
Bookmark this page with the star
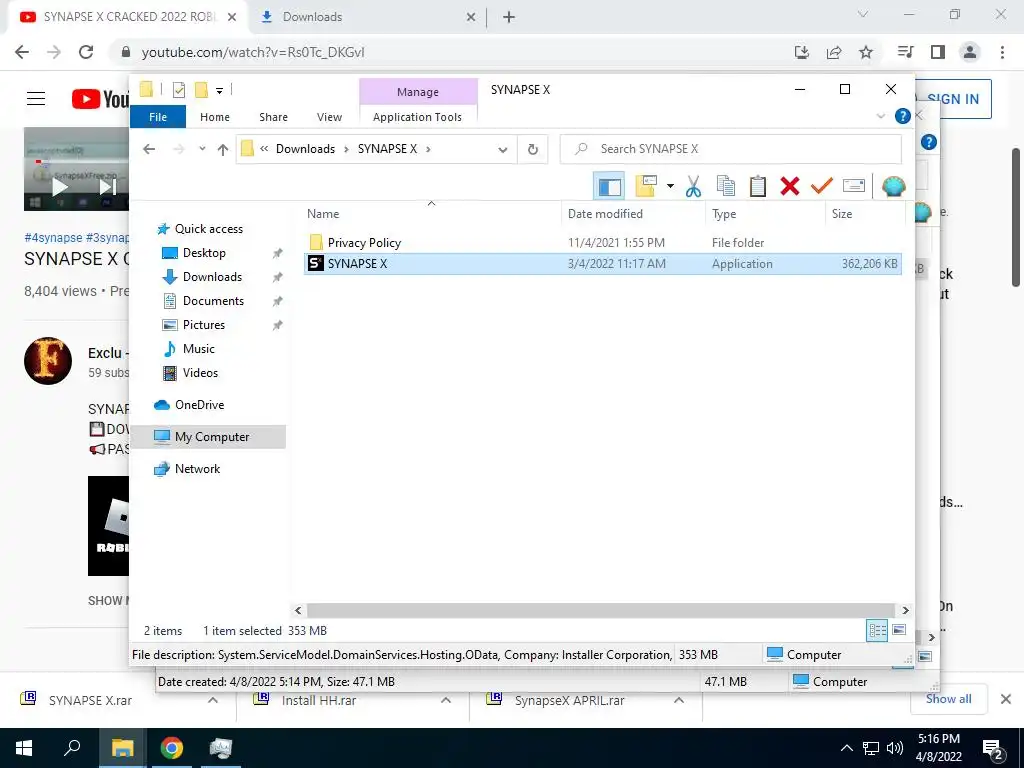pyautogui.click(x=866, y=52)
